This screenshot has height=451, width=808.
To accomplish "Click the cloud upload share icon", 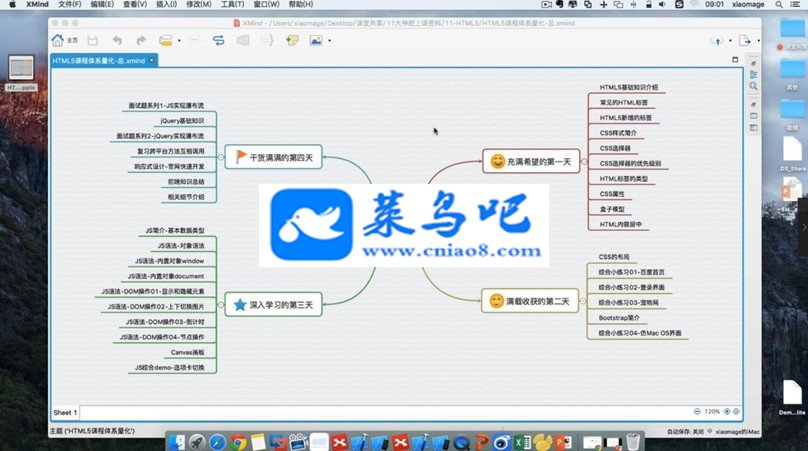I will [717, 40].
